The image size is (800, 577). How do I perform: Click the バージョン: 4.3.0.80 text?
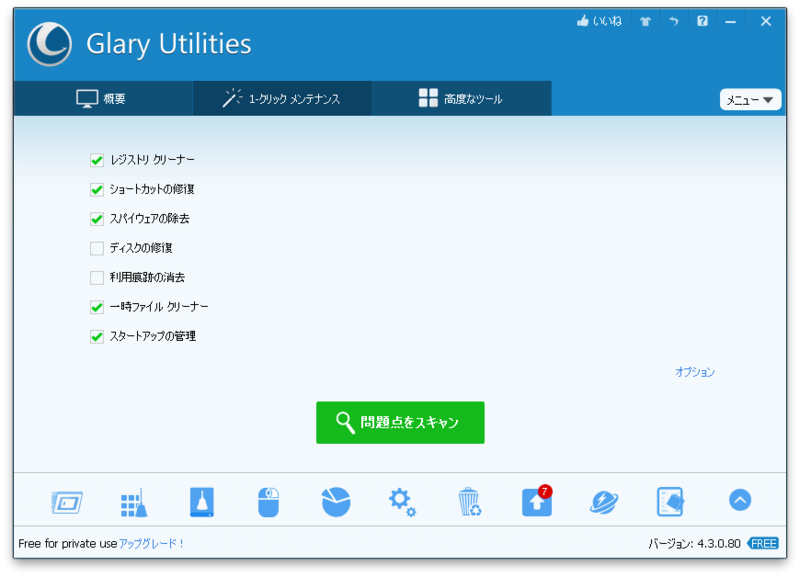[x=694, y=544]
